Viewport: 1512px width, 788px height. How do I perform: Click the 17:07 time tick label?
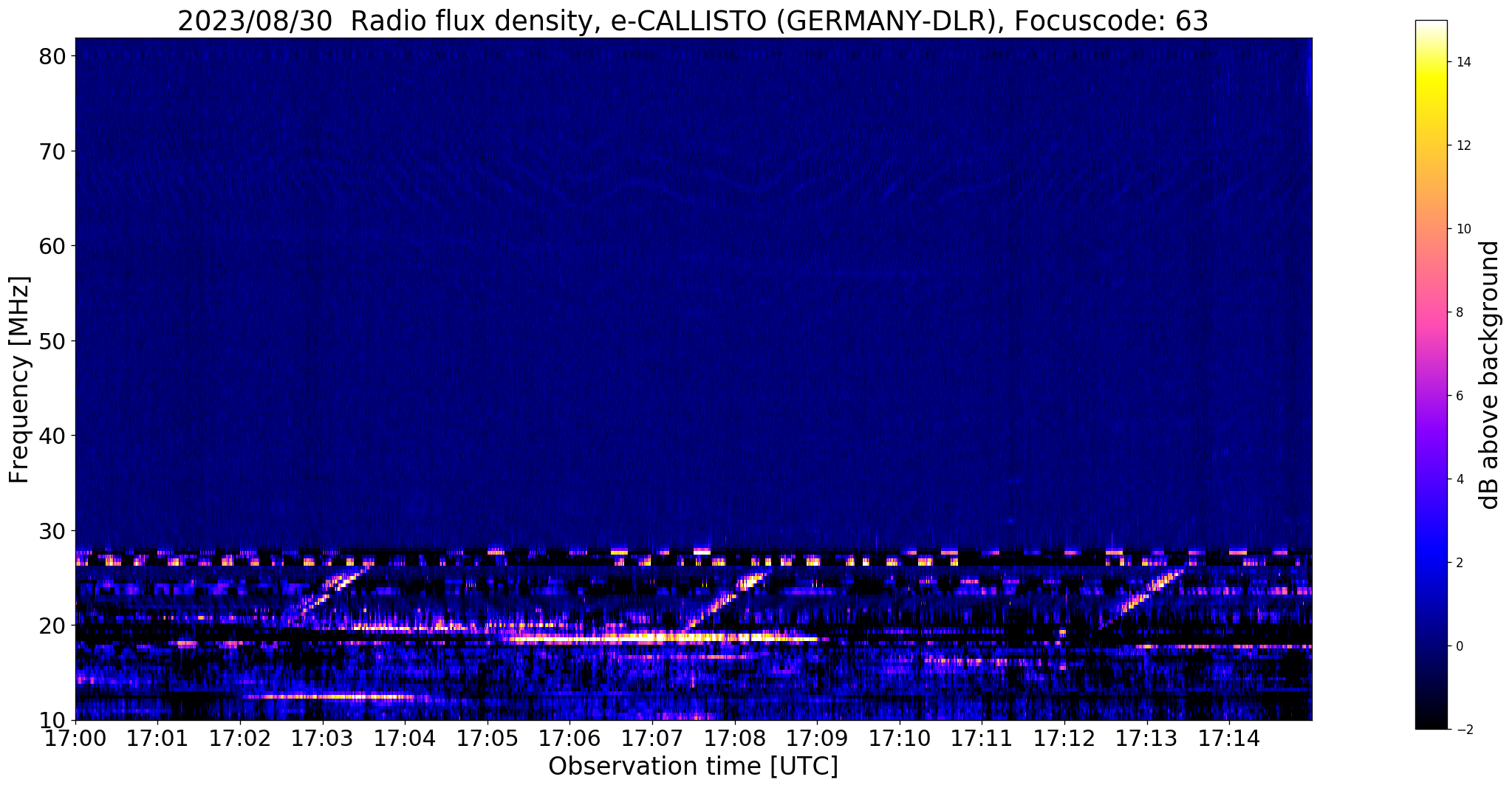652,738
